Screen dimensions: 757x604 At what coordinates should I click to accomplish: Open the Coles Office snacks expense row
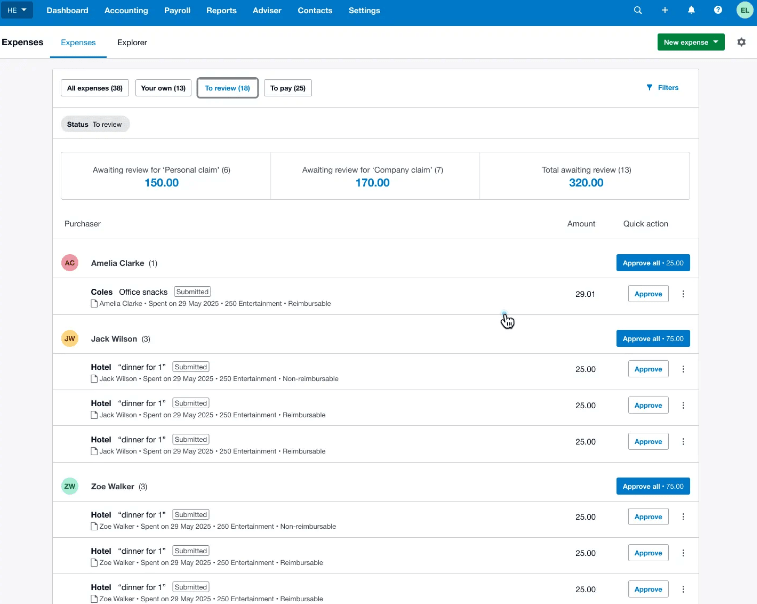pyautogui.click(x=376, y=296)
